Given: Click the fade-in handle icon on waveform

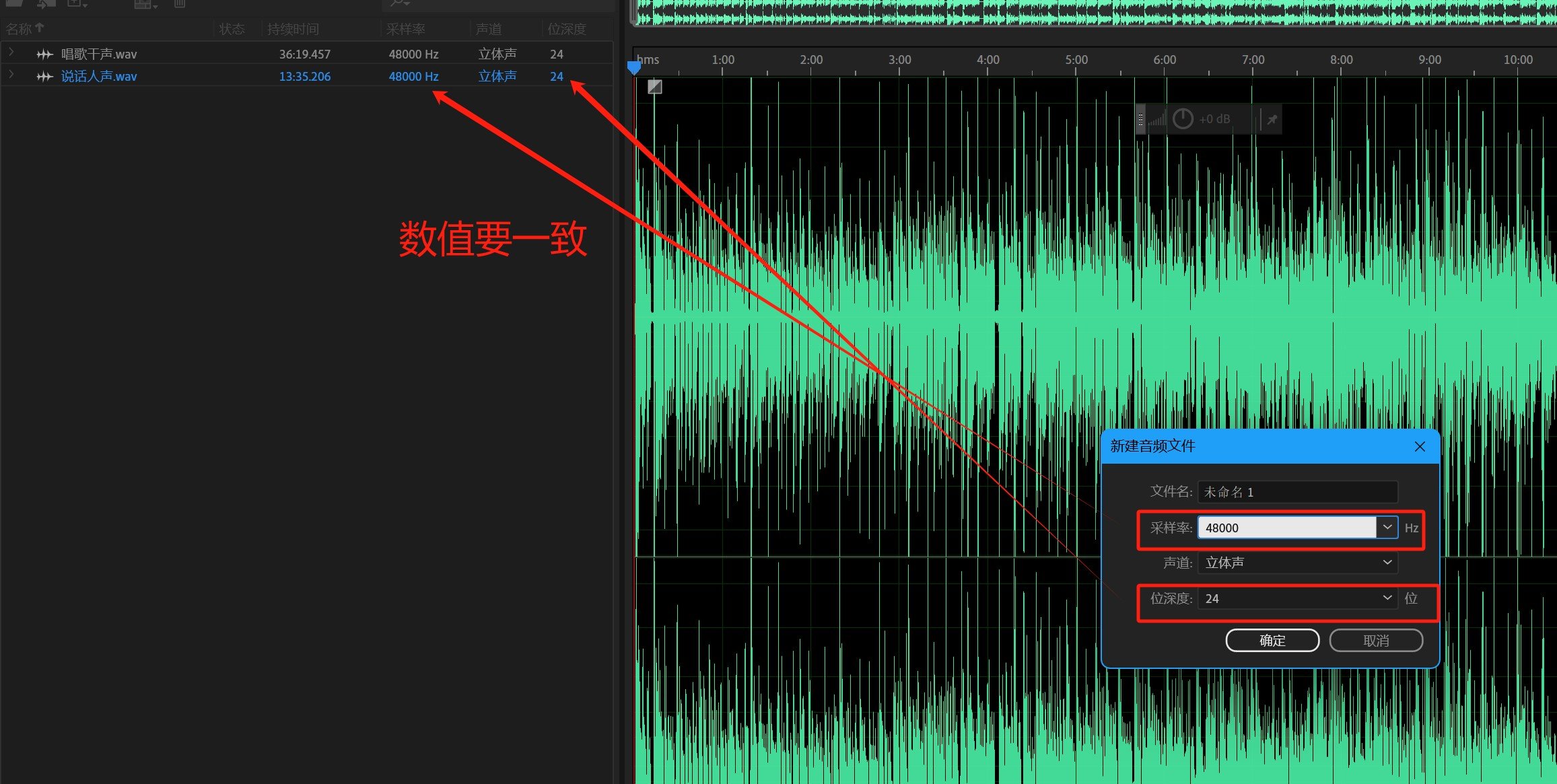Looking at the screenshot, I should [654, 87].
